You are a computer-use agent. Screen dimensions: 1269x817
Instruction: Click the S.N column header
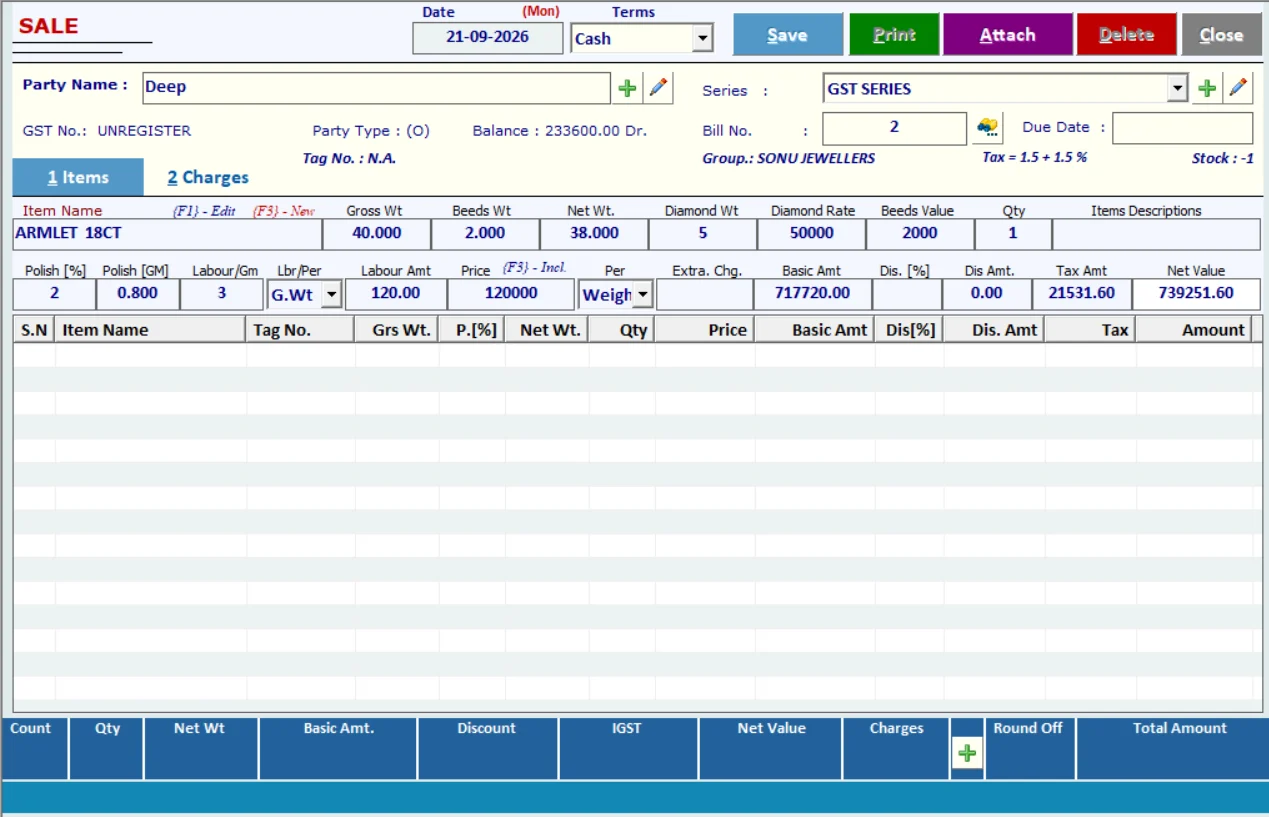(34, 330)
